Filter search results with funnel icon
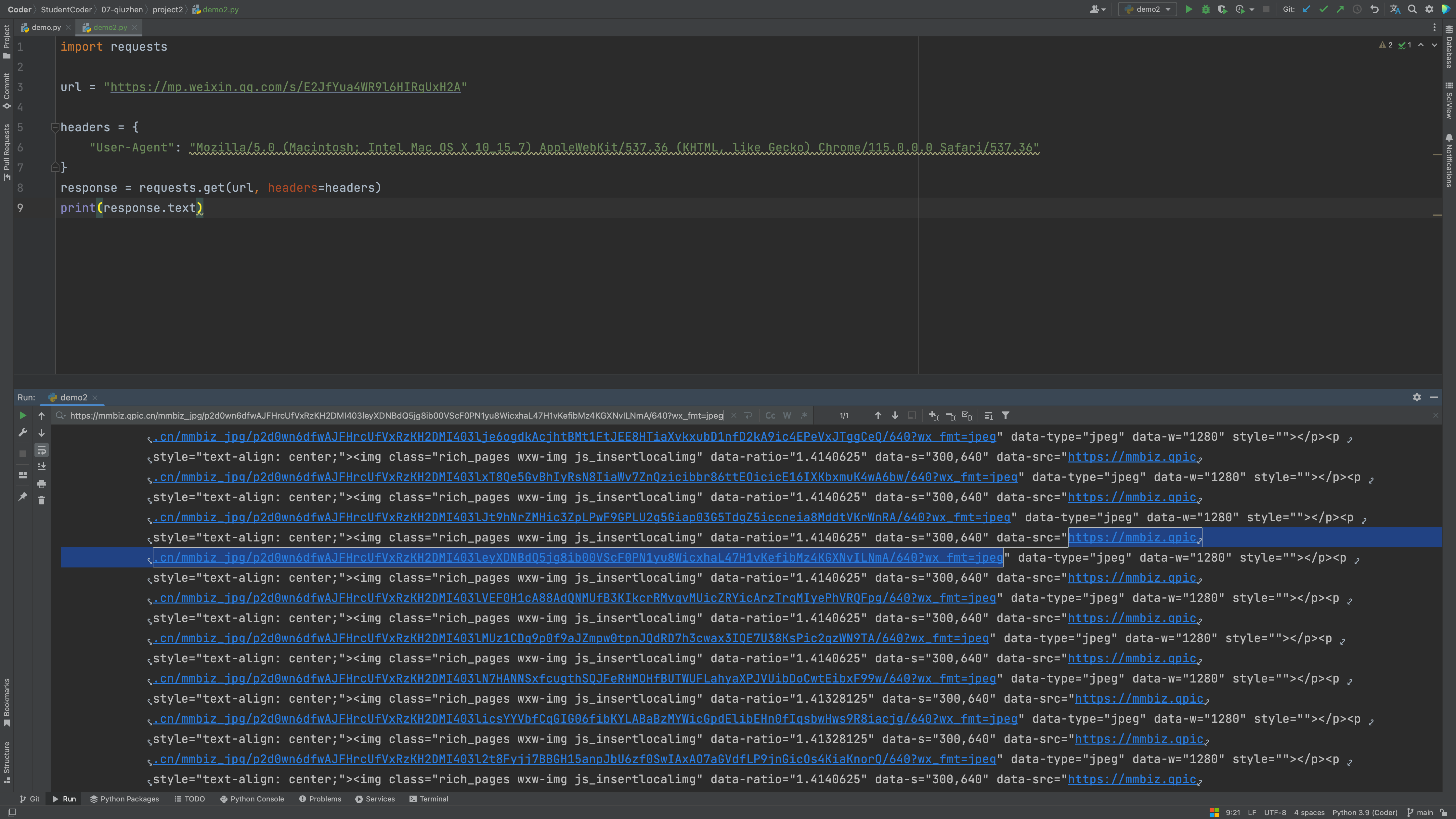Image resolution: width=1456 pixels, height=819 pixels. (x=1006, y=415)
